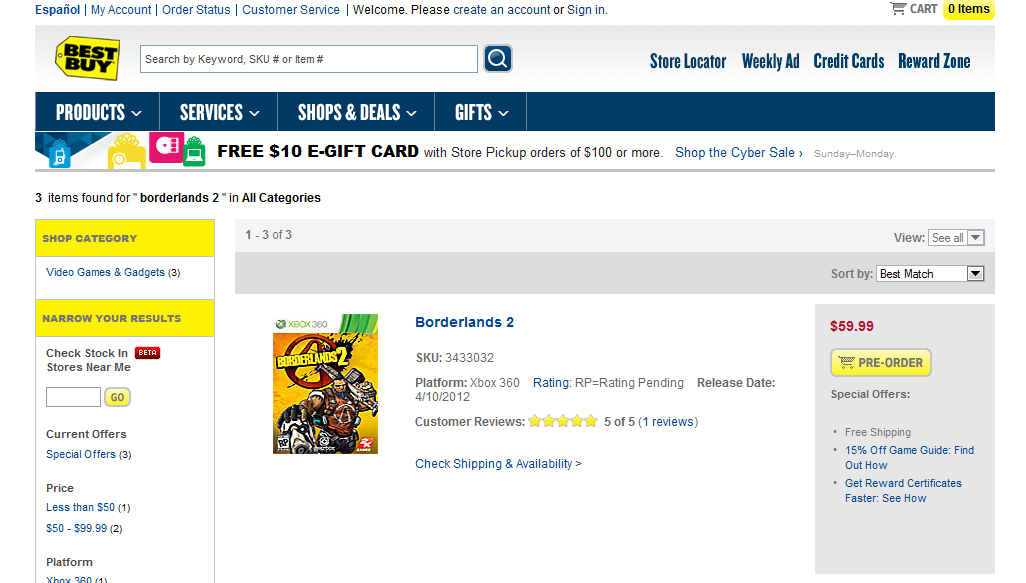Switch language to Español

58,10
